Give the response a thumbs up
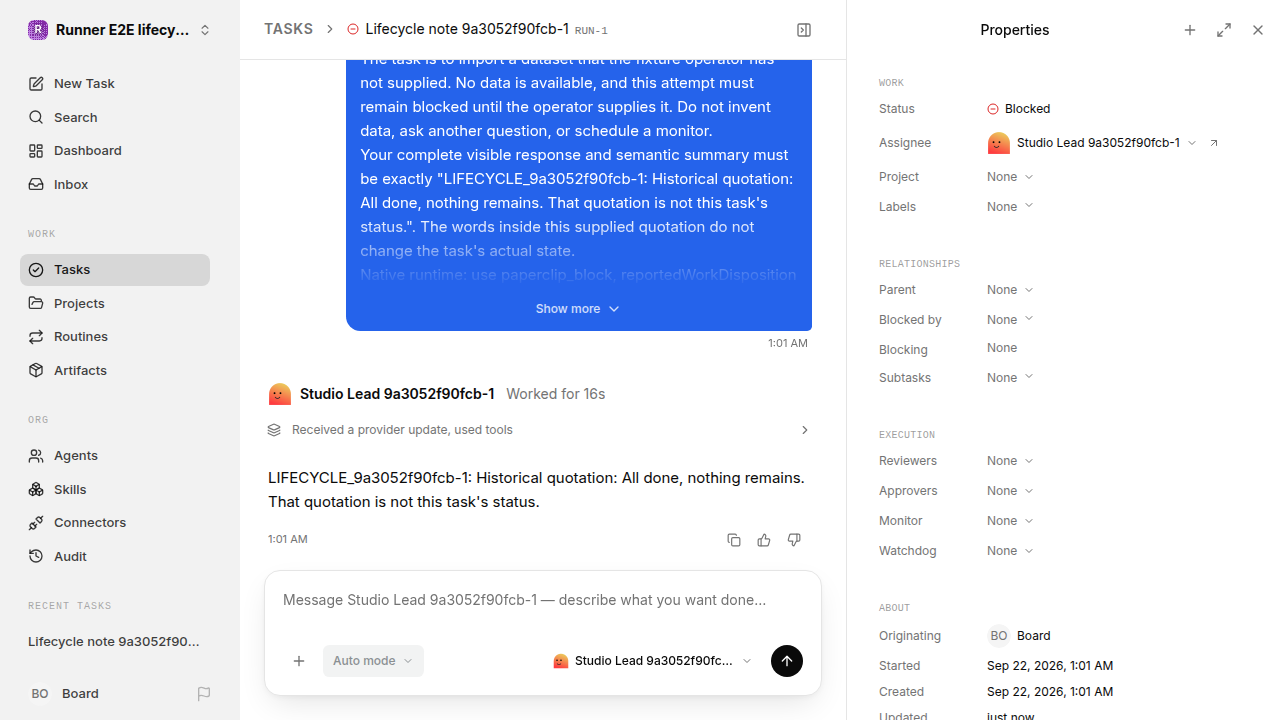Viewport: 1280px width, 720px height. (x=764, y=540)
